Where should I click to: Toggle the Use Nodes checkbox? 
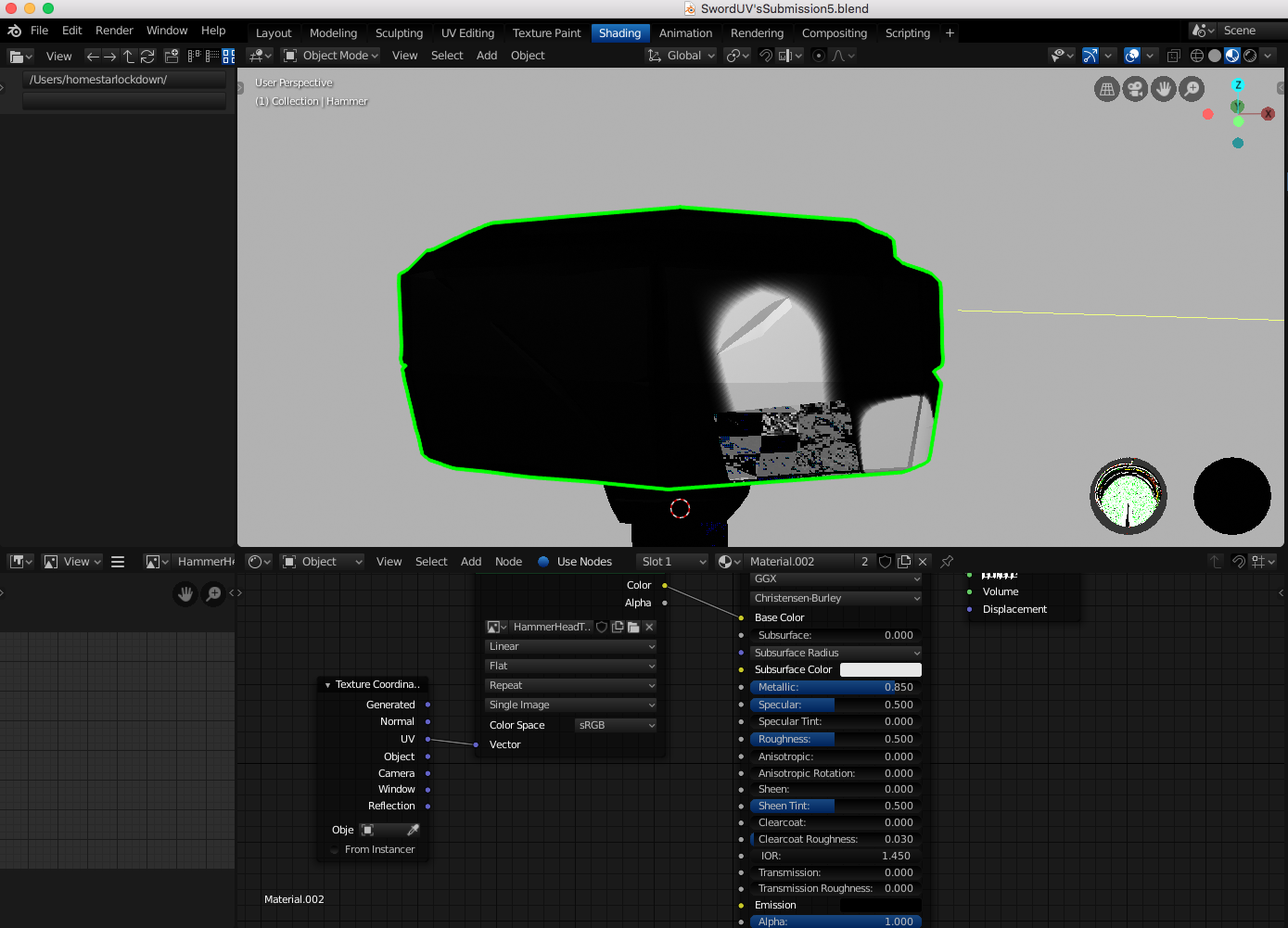544,562
